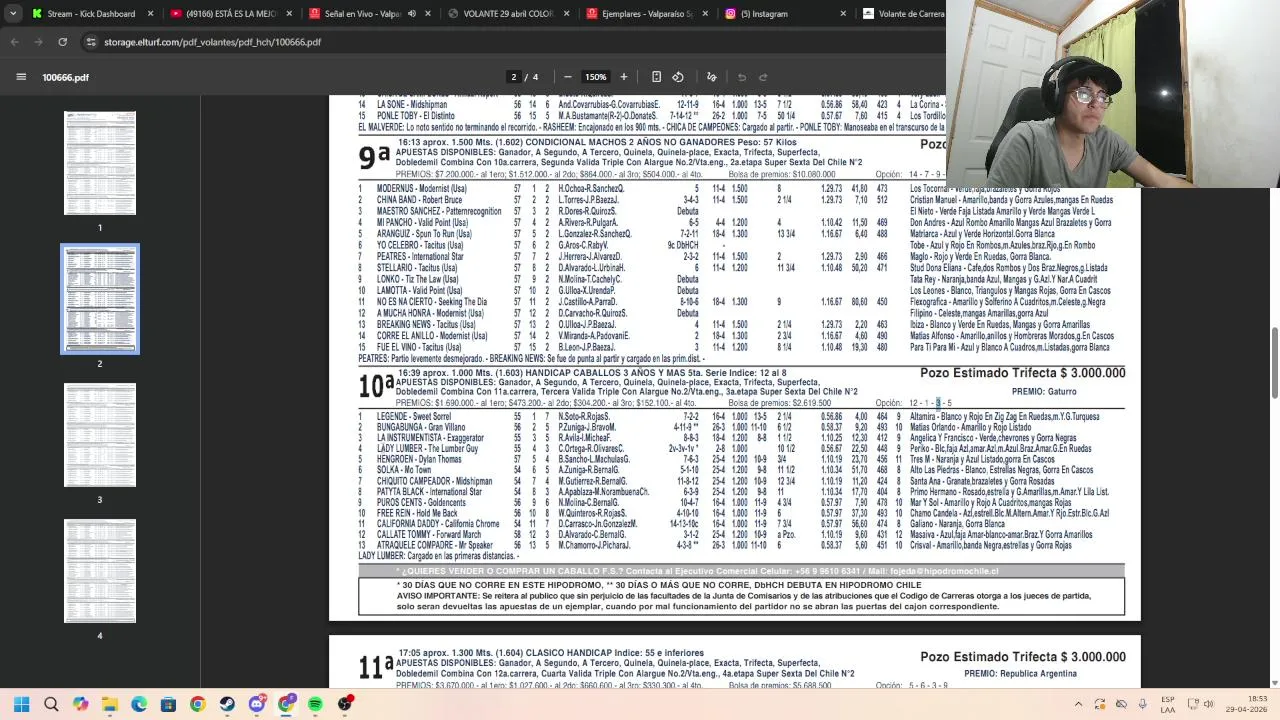1280x720 pixels.
Task: Close the Kick Dashboard tab
Action: click(151, 14)
